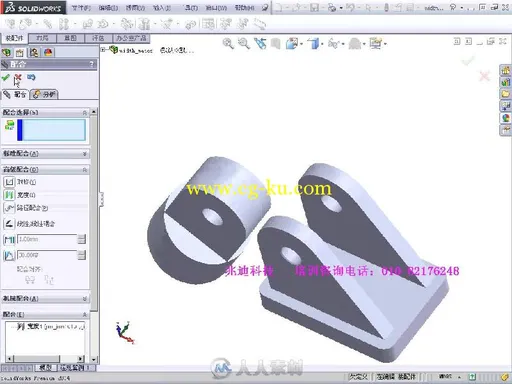
Task: Switch to the 草图 Sketch tab
Action: coord(70,38)
